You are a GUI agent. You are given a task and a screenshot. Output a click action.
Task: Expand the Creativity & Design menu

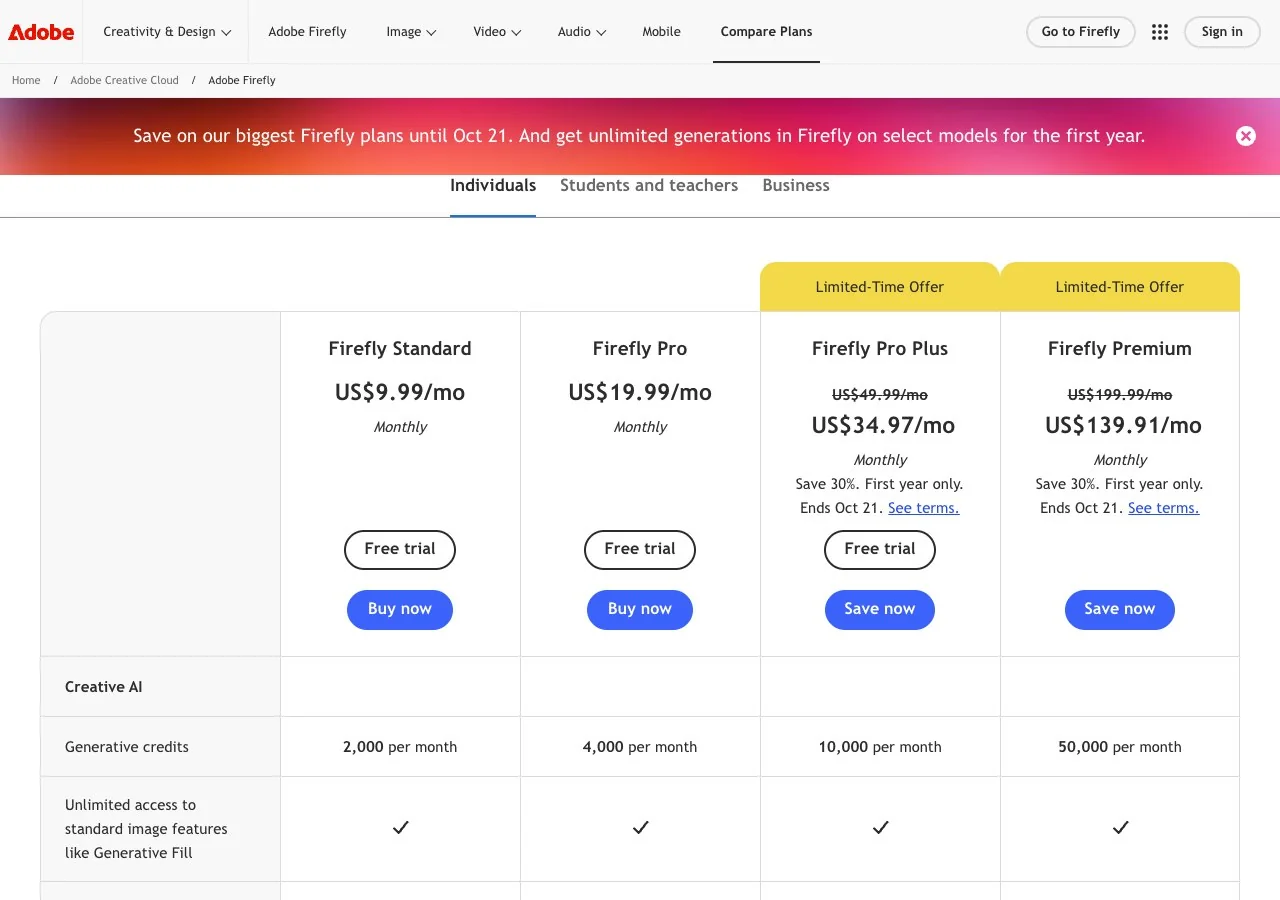coord(167,32)
